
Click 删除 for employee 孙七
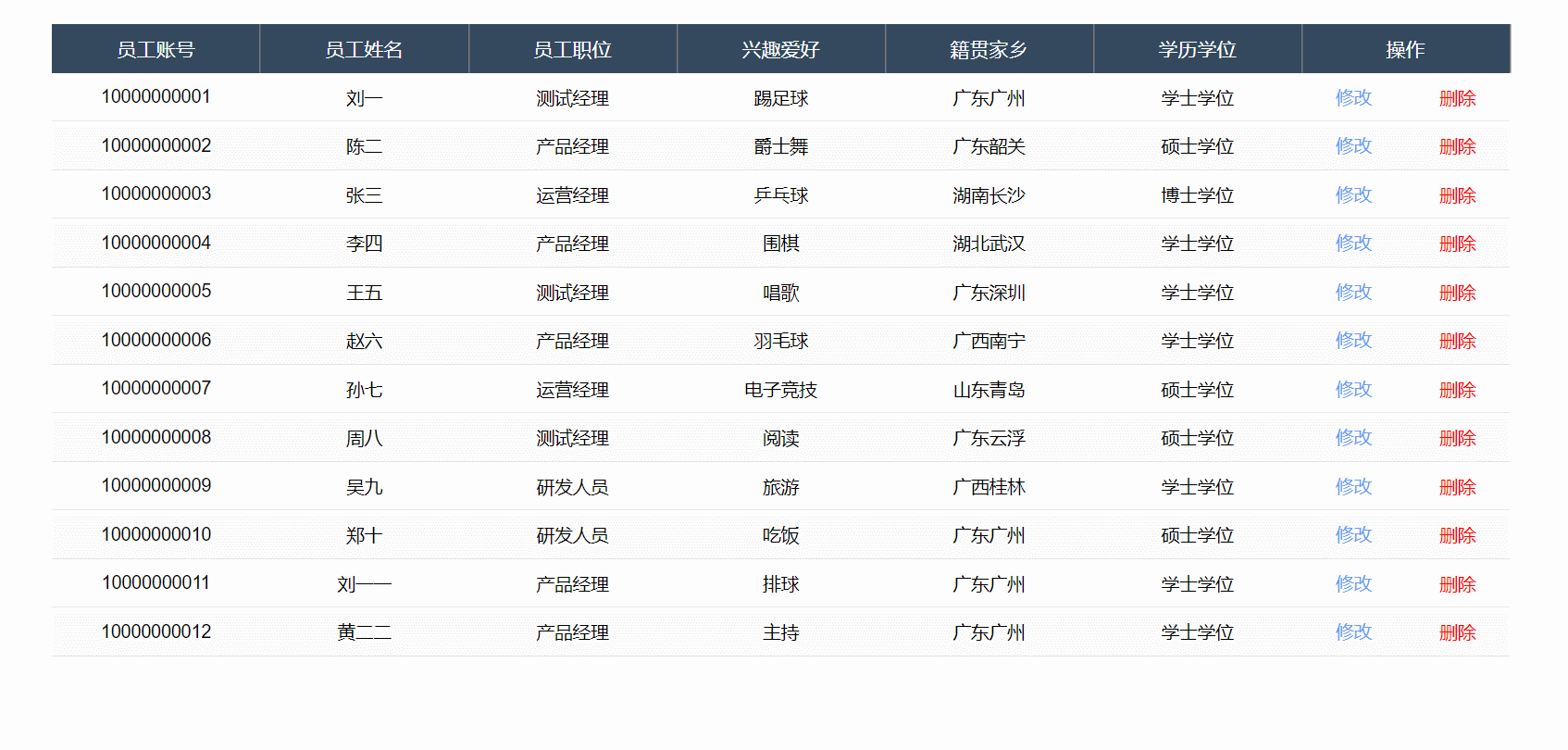1457,390
